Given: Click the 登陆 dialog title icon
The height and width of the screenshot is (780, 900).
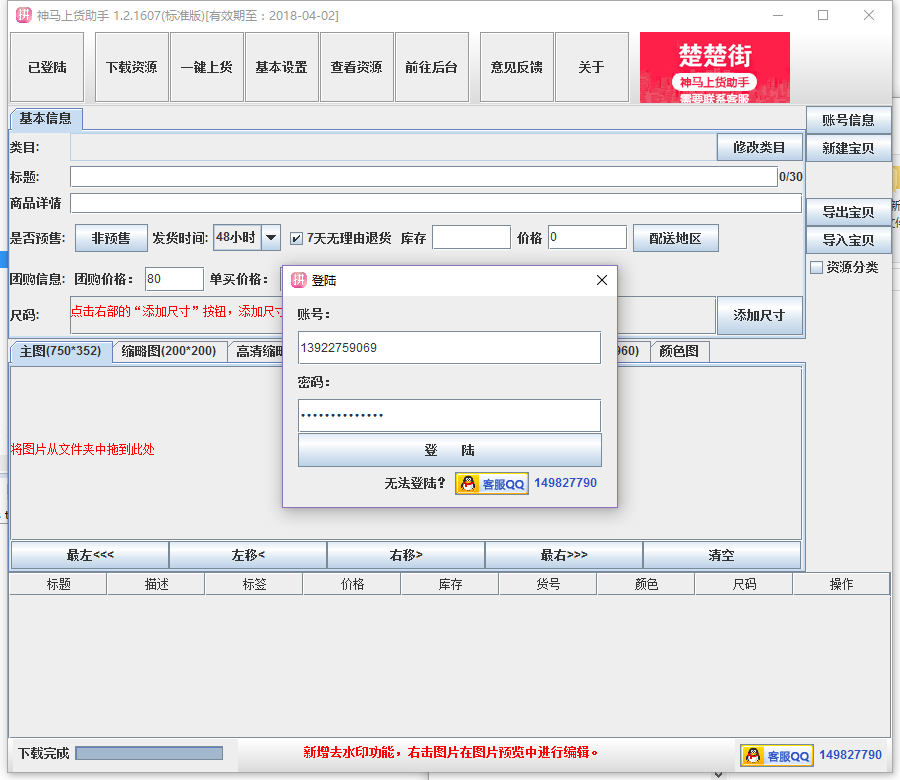Looking at the screenshot, I should (299, 280).
